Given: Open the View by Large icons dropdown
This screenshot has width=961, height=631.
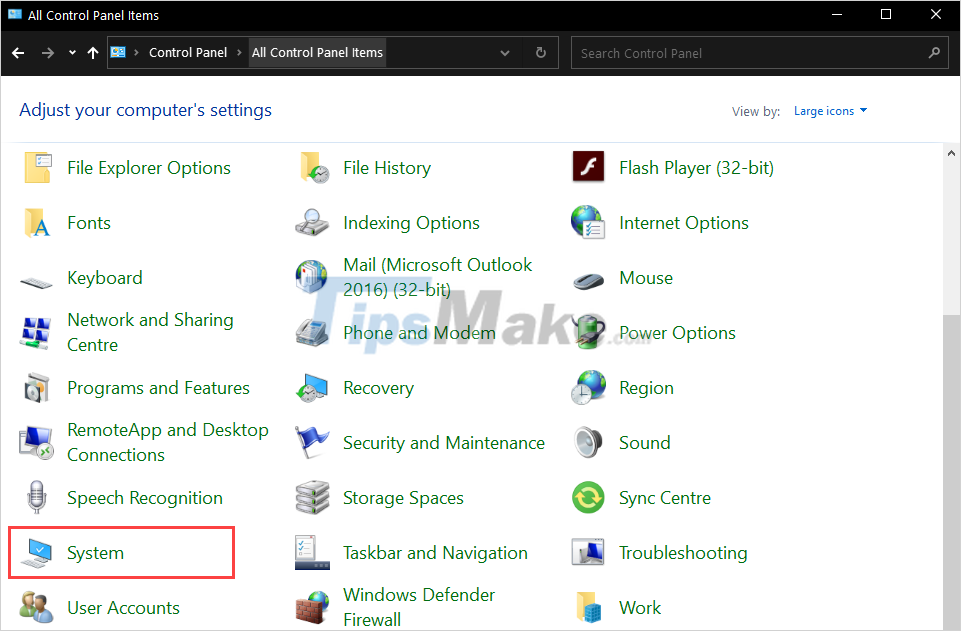Looking at the screenshot, I should click(830, 110).
